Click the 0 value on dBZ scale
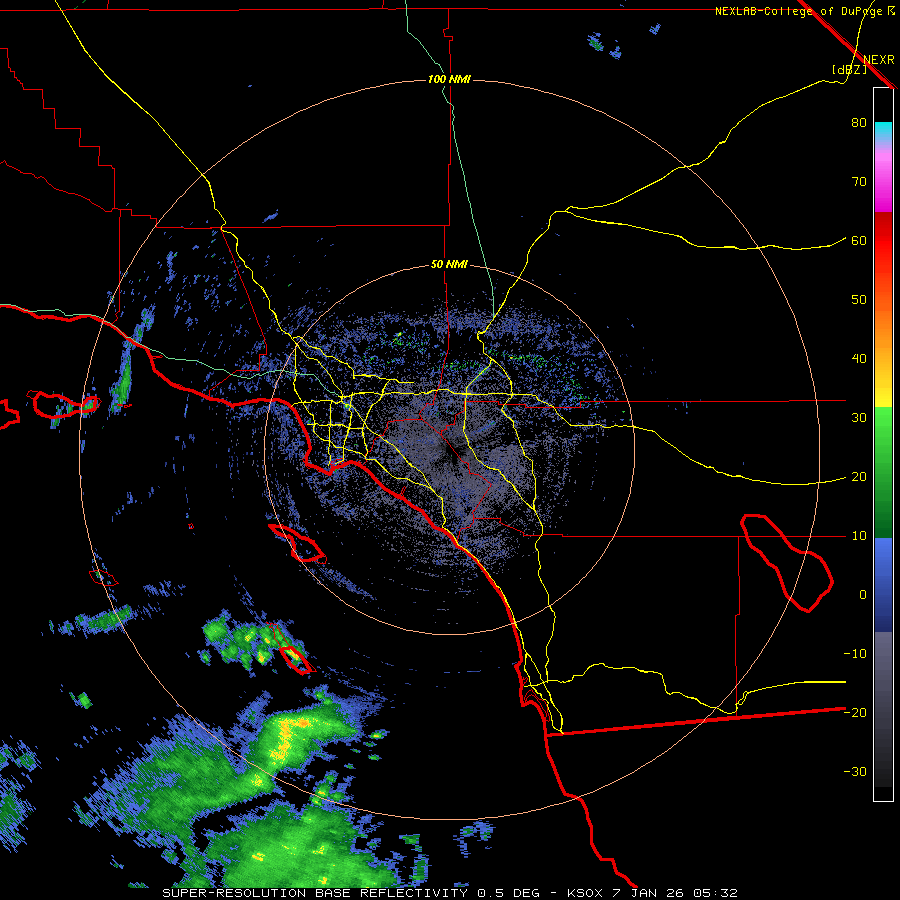 pyautogui.click(x=863, y=595)
